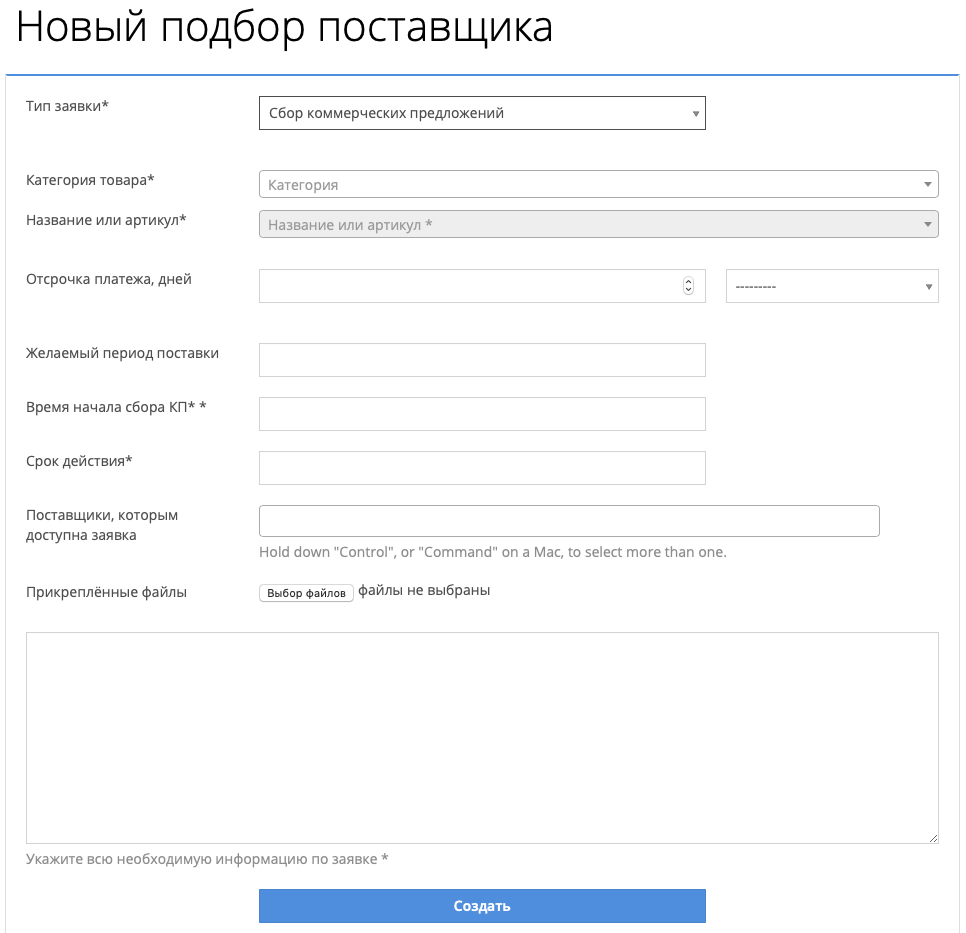Click the 'Новый подбор поставщика' page heading
This screenshot has width=966, height=933.
coord(285,28)
